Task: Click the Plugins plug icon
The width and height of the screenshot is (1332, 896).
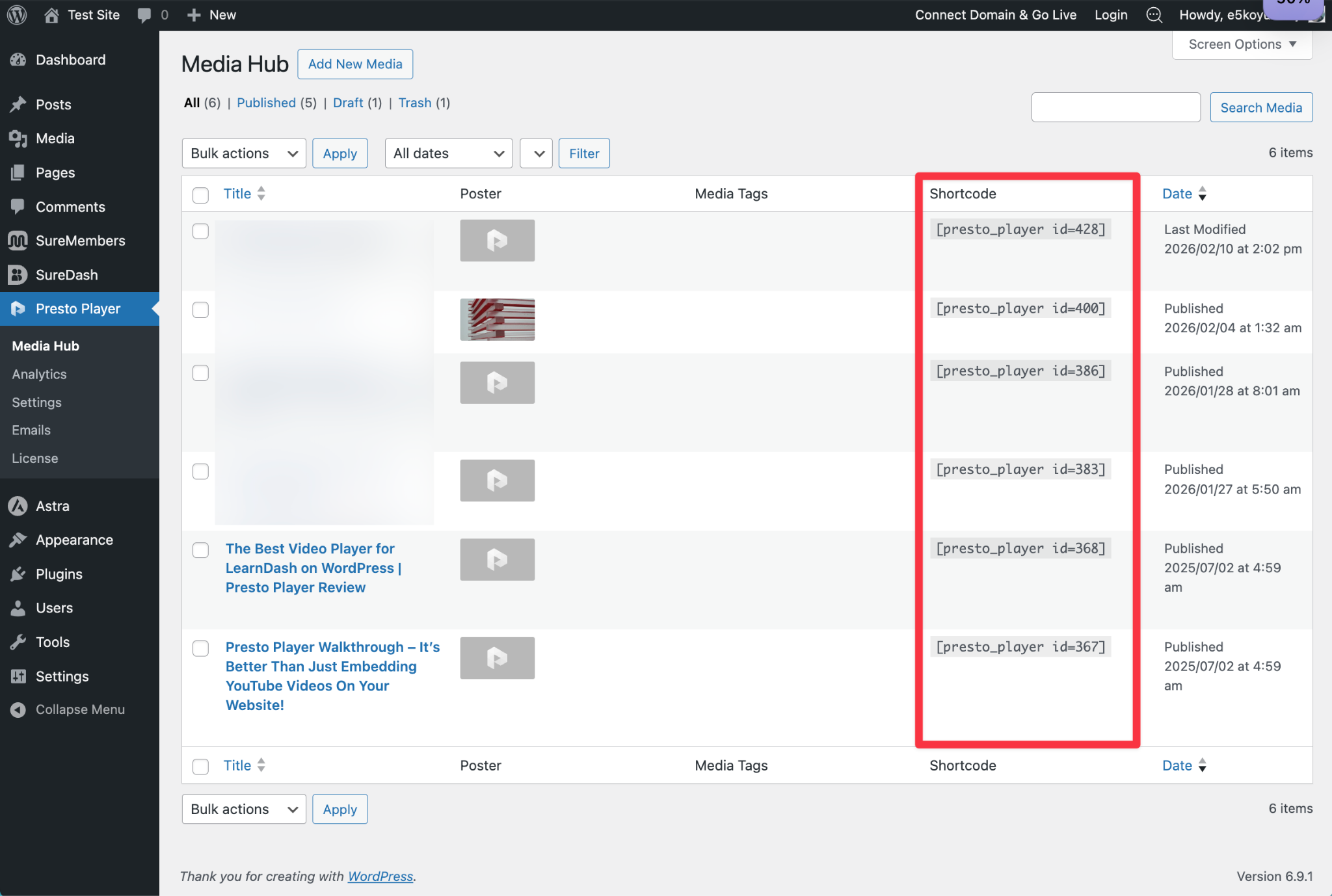Action: 18,574
